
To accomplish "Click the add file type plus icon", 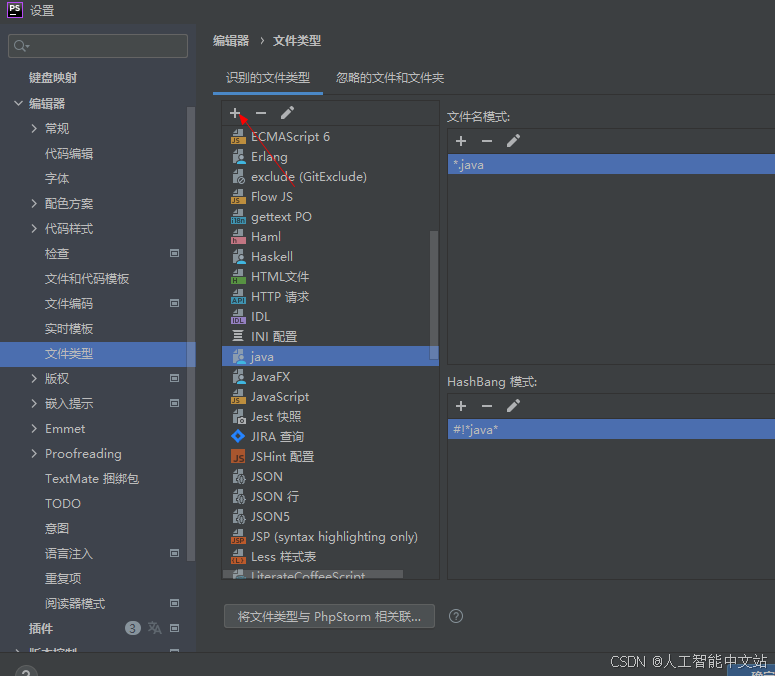I will [x=235, y=113].
